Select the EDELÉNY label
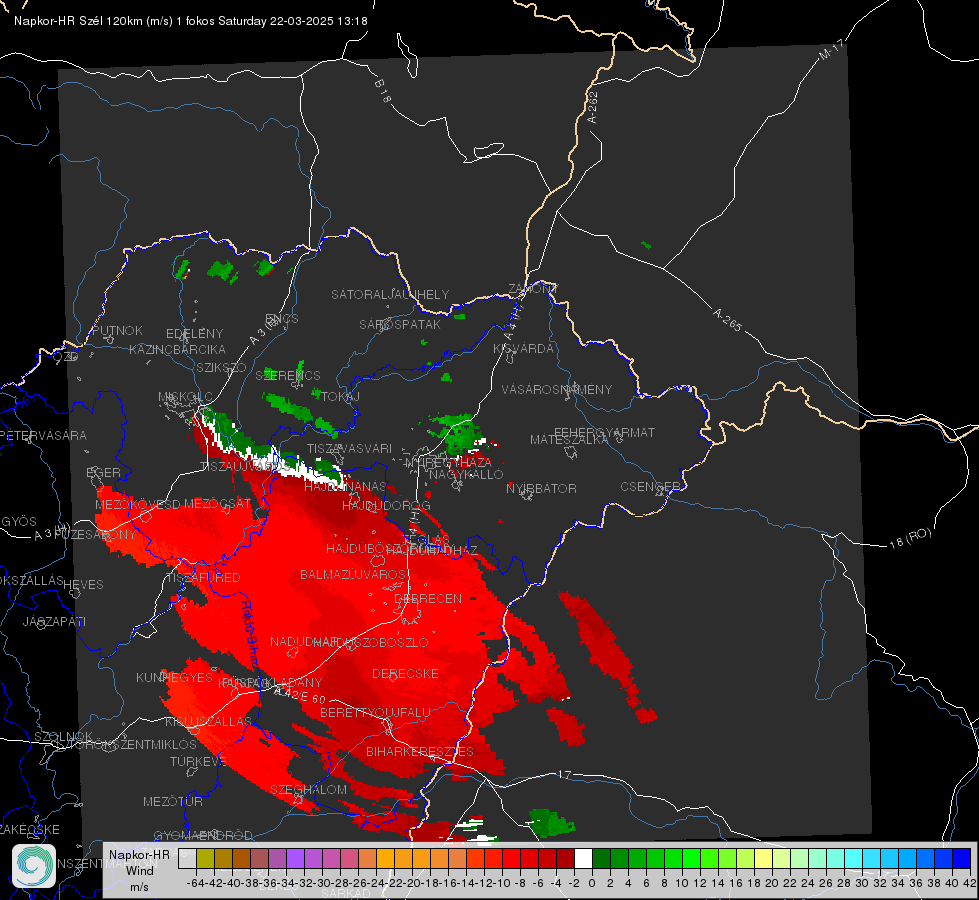Viewport: 979px width, 900px height. pos(195,334)
